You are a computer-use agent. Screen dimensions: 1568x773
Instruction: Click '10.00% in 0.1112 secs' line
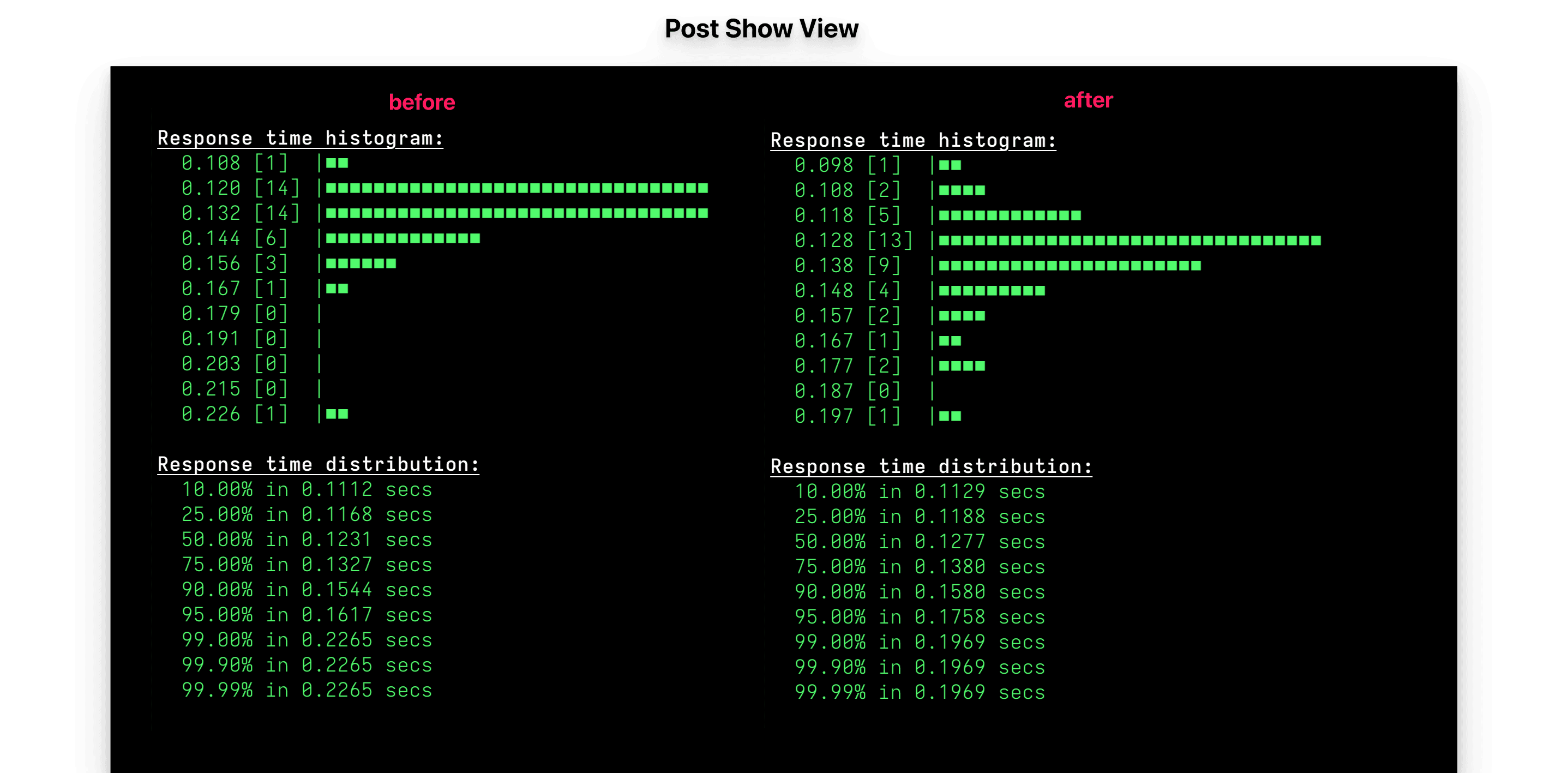point(307,489)
